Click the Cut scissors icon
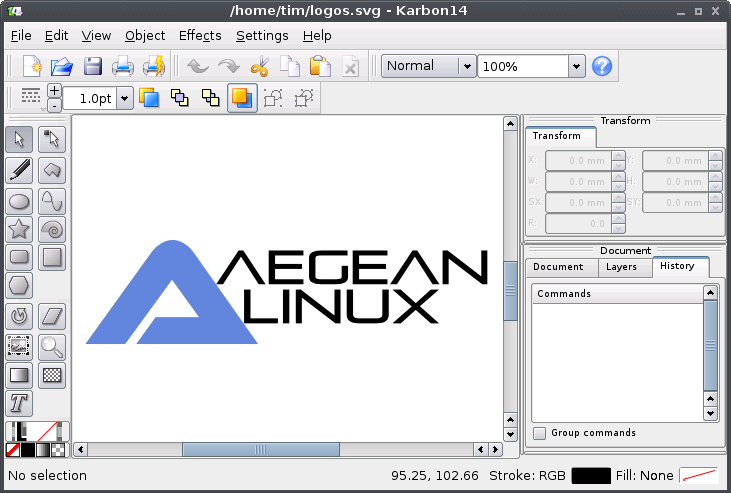Image resolution: width=731 pixels, height=493 pixels. (260, 67)
